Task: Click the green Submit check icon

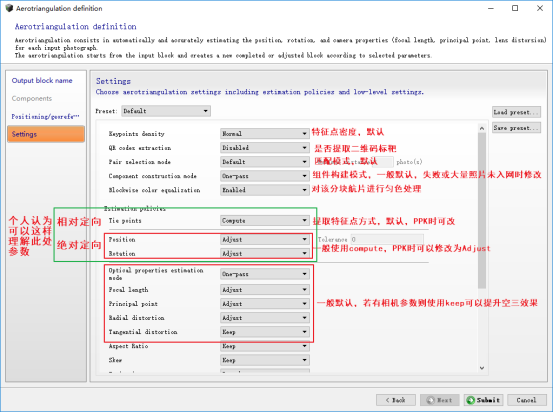Action: pos(471,400)
